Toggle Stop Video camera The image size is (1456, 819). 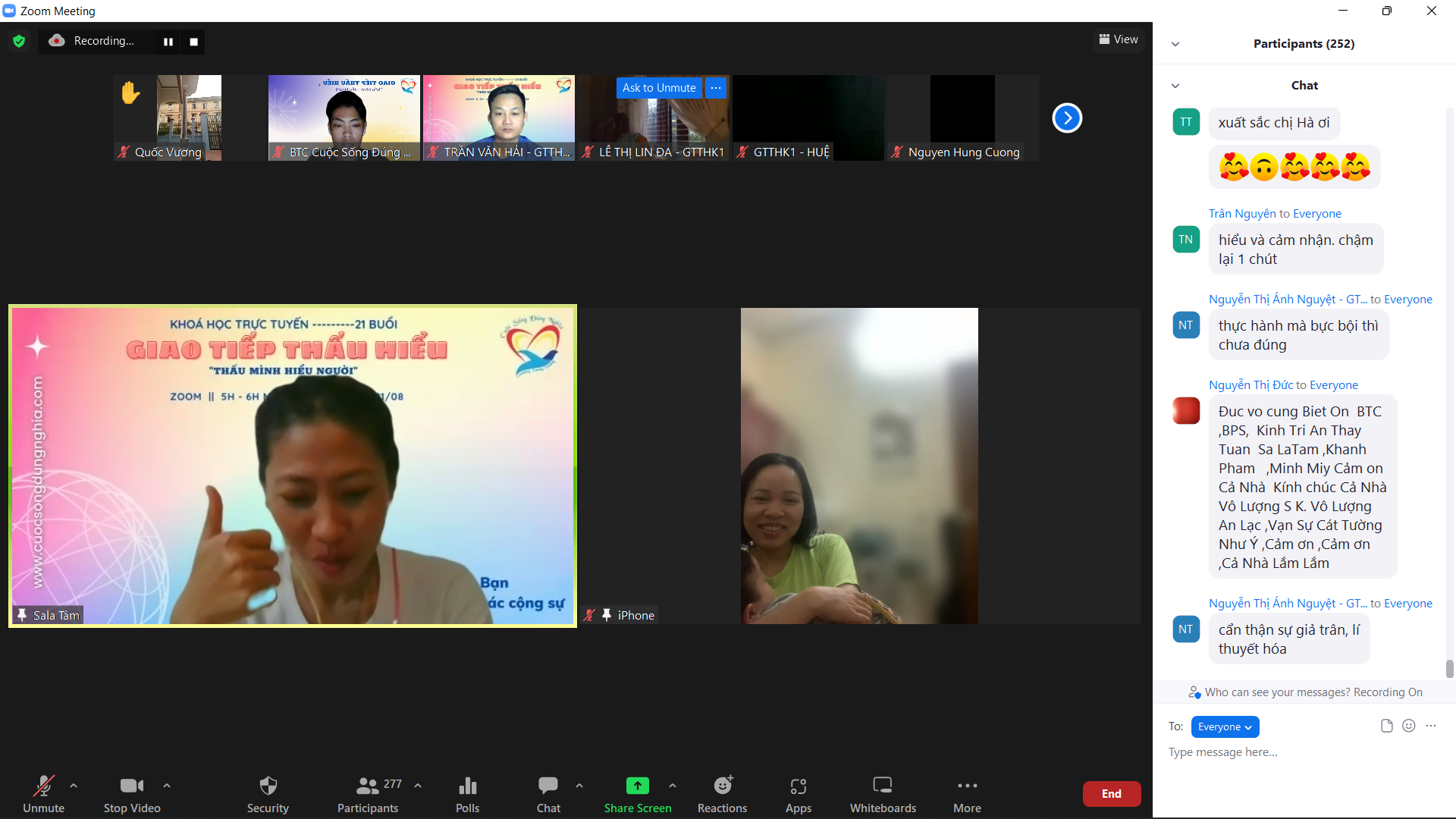click(131, 786)
